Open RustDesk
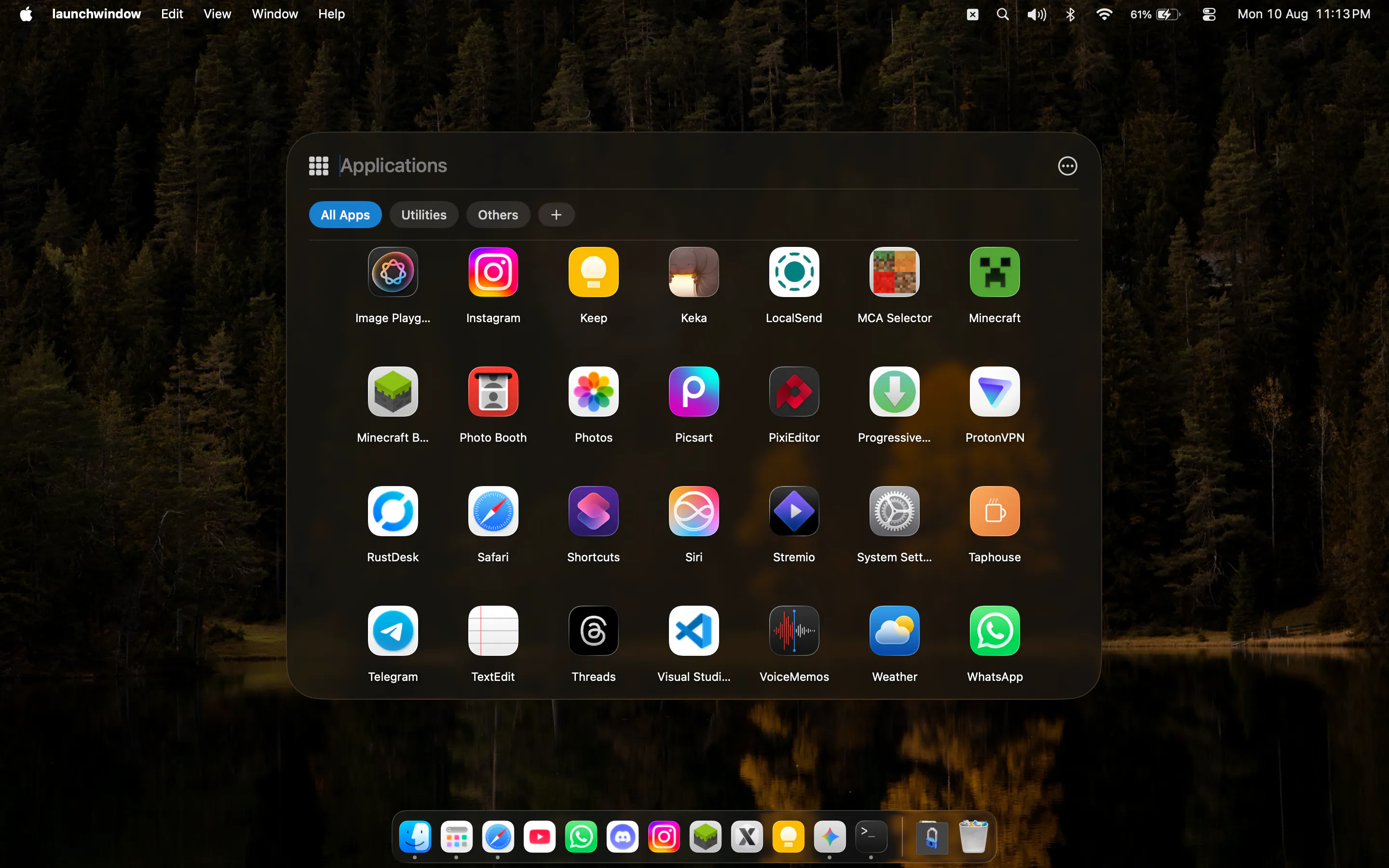1389x868 pixels. point(393,511)
